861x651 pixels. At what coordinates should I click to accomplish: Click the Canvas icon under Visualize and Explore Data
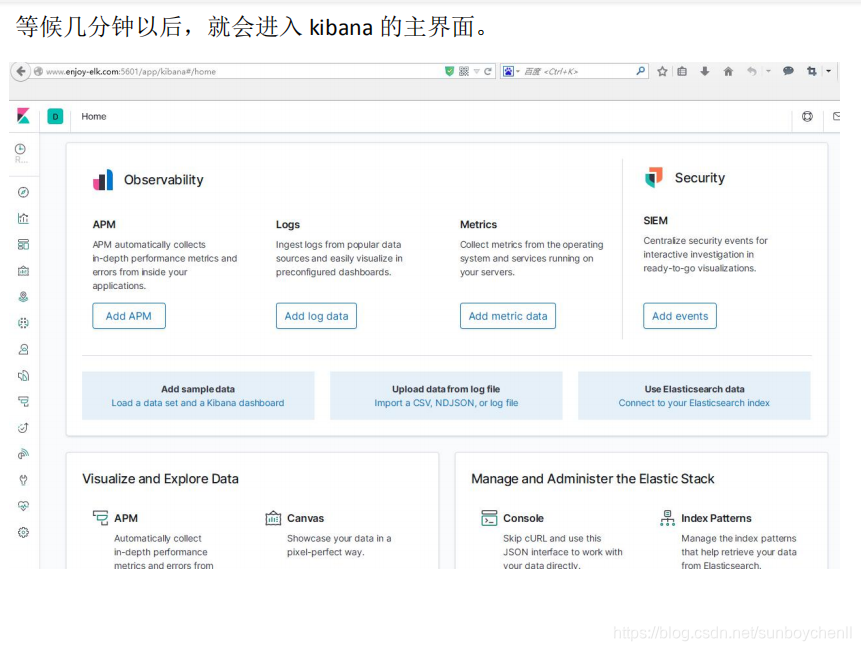273,518
